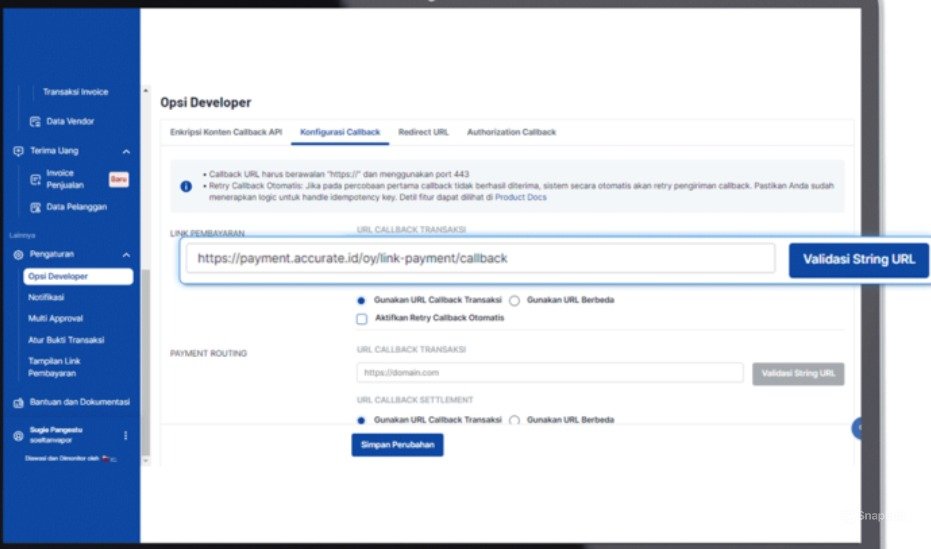
Task: Click the highlighted Validasi String URL button
Action: tap(859, 259)
